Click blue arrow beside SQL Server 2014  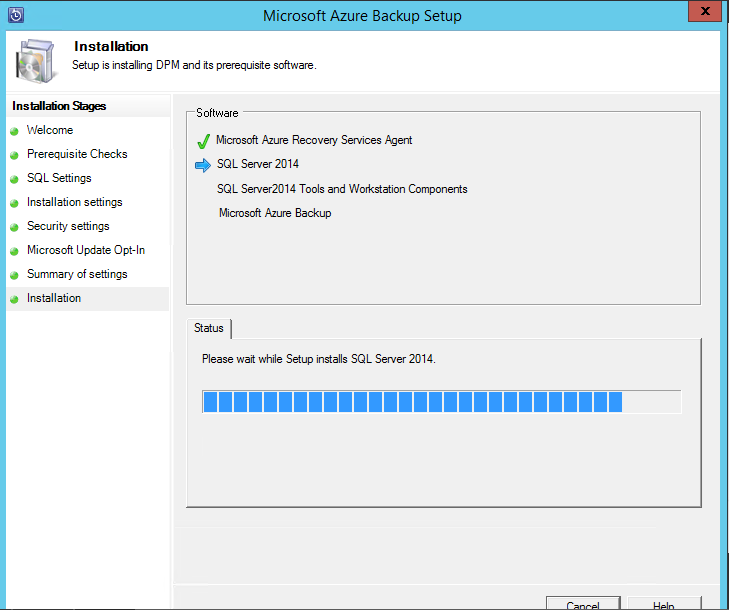pos(203,165)
